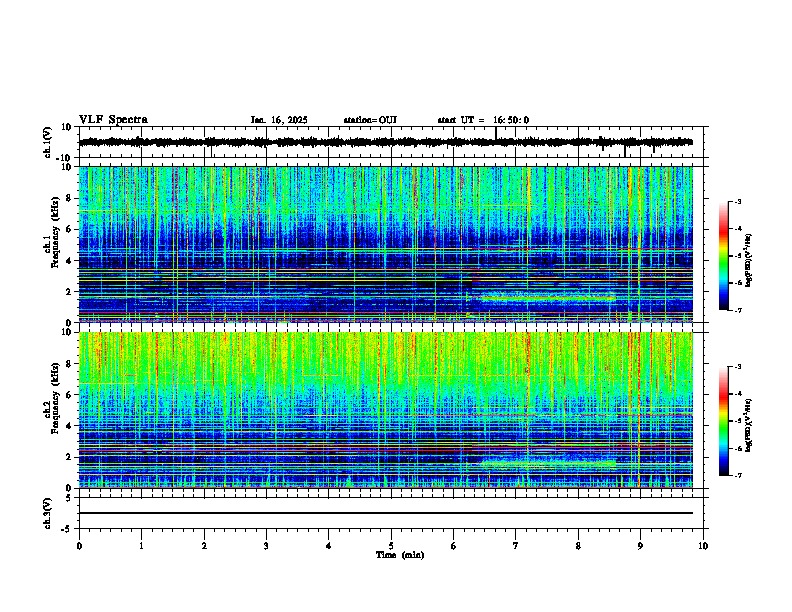Click the "8" minute tick label on time axis
The width and height of the screenshot is (792, 612).
(x=578, y=546)
